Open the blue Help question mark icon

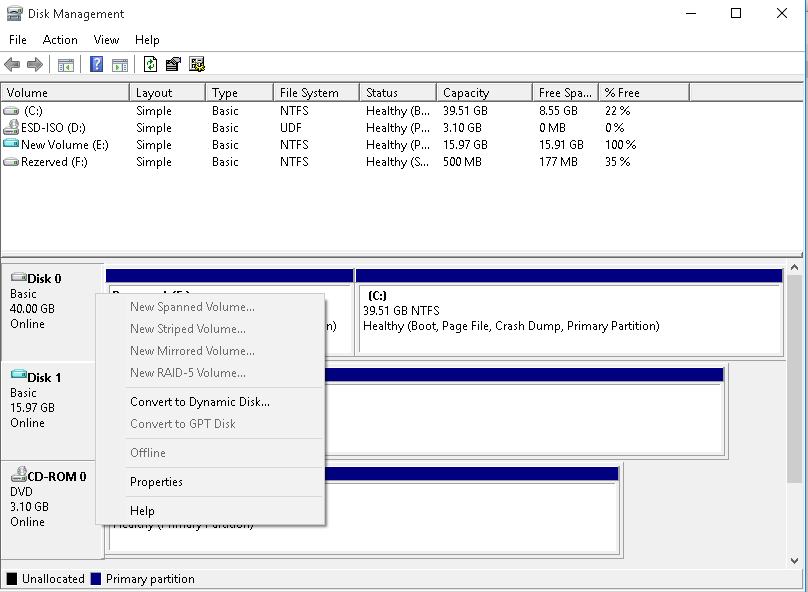pos(96,64)
